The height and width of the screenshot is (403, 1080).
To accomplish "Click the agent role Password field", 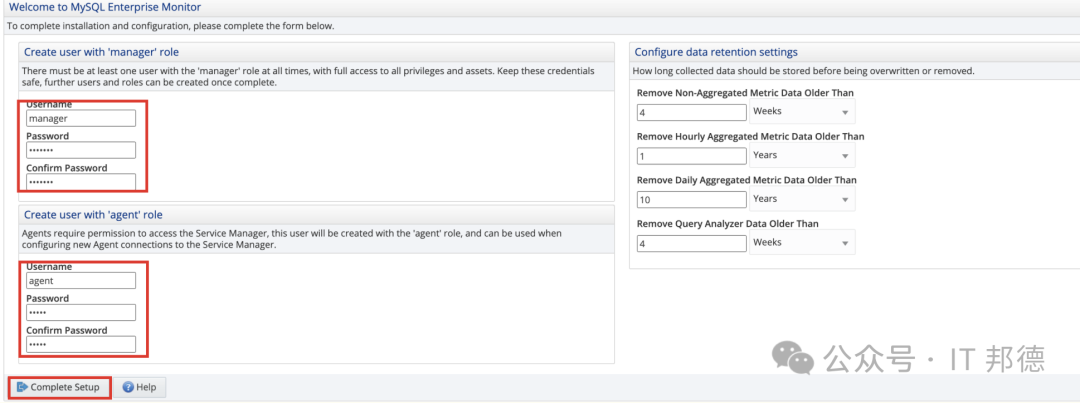I will pos(81,313).
